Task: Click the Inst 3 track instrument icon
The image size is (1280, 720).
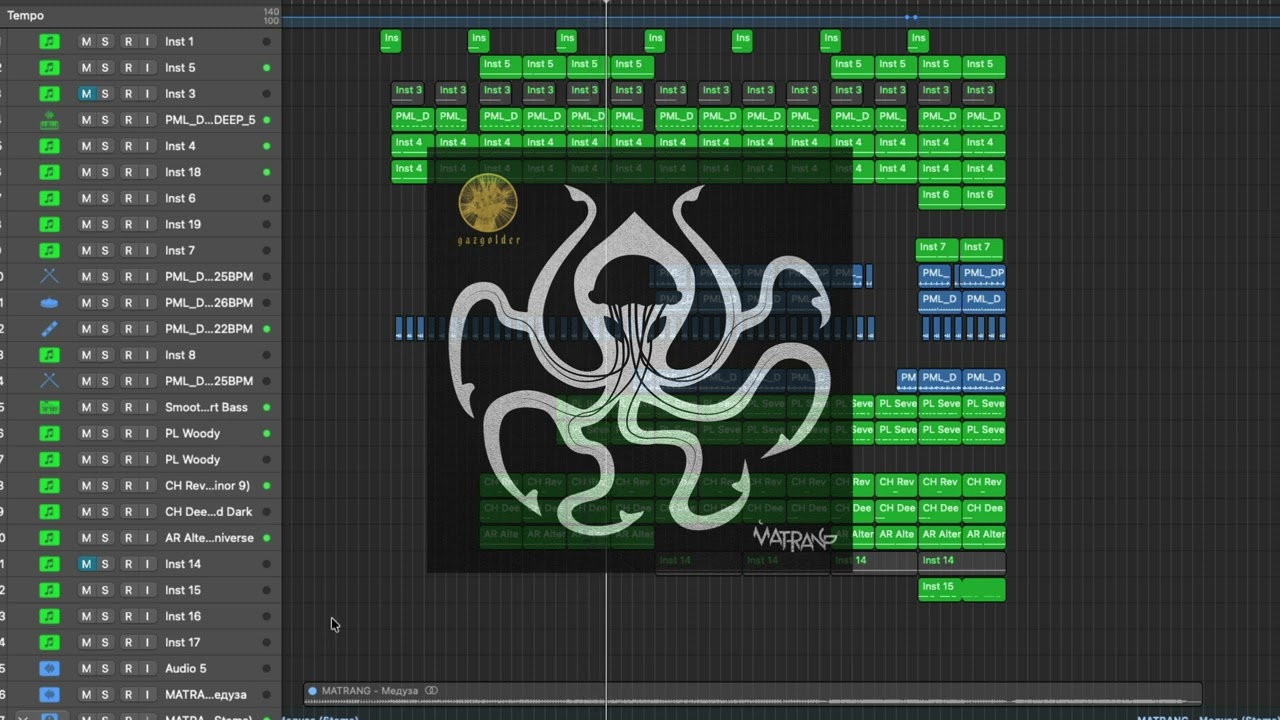Action: pyautogui.click(x=49, y=94)
